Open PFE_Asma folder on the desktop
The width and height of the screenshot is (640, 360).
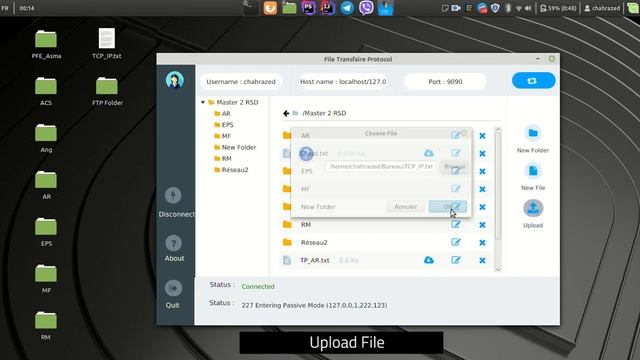click(46, 45)
